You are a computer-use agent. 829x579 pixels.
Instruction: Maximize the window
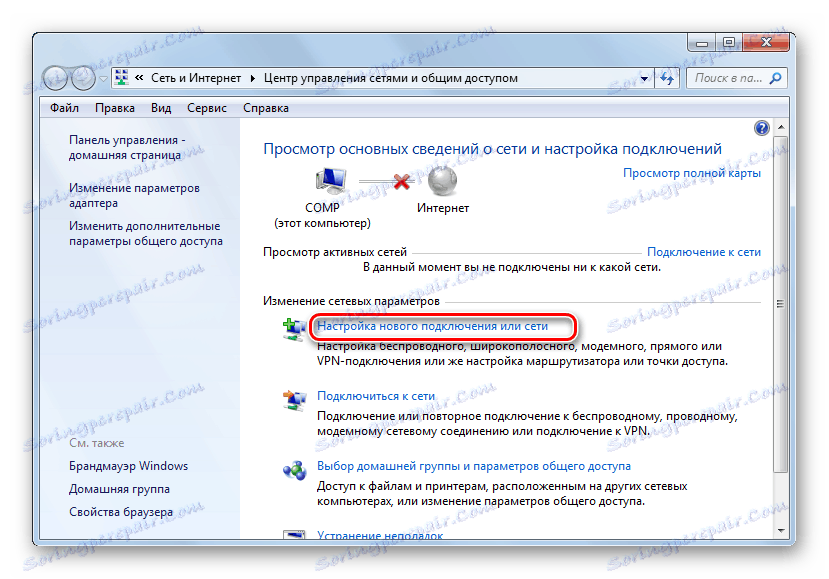click(x=729, y=43)
